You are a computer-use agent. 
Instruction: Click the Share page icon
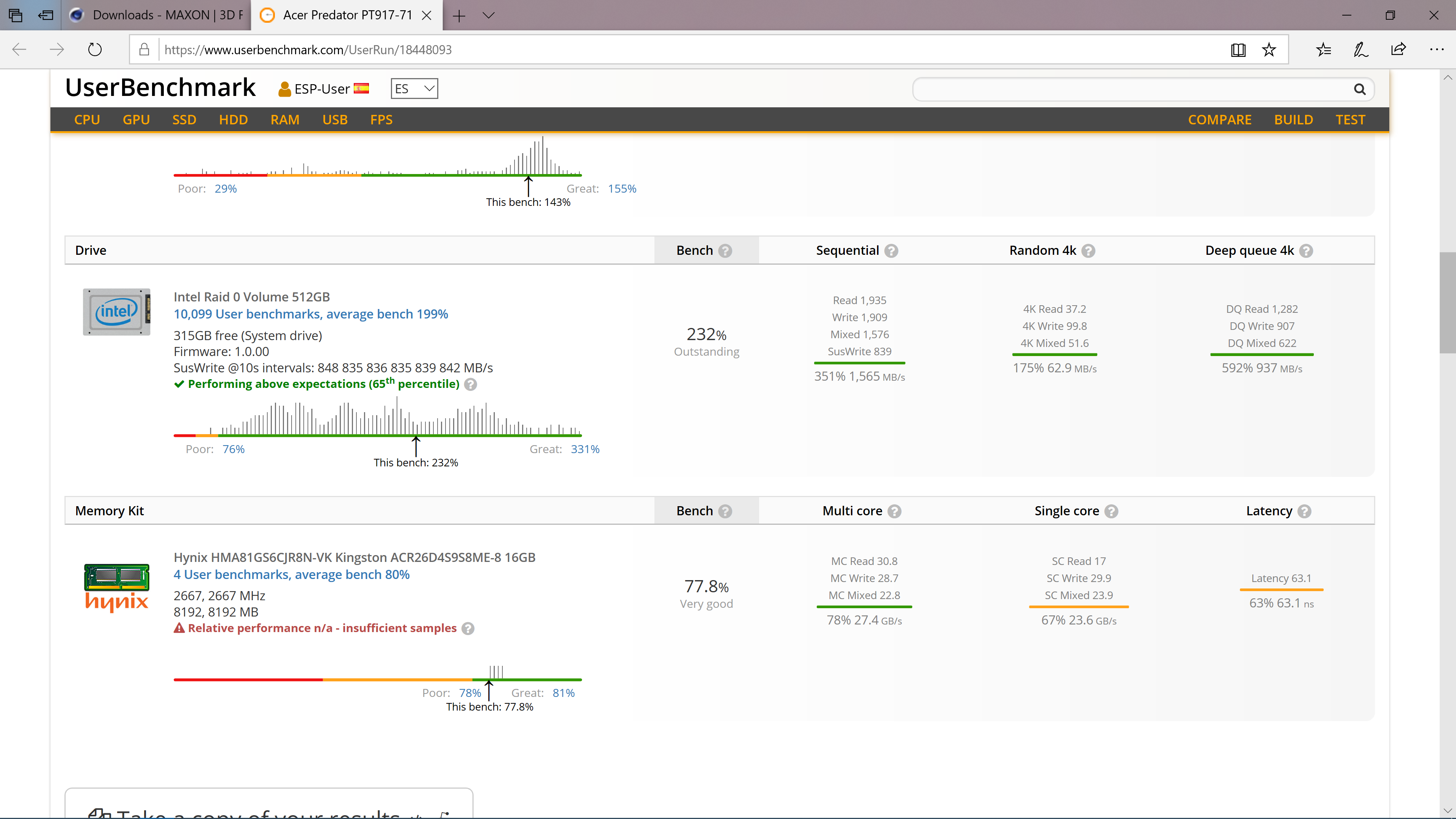pos(1398,50)
